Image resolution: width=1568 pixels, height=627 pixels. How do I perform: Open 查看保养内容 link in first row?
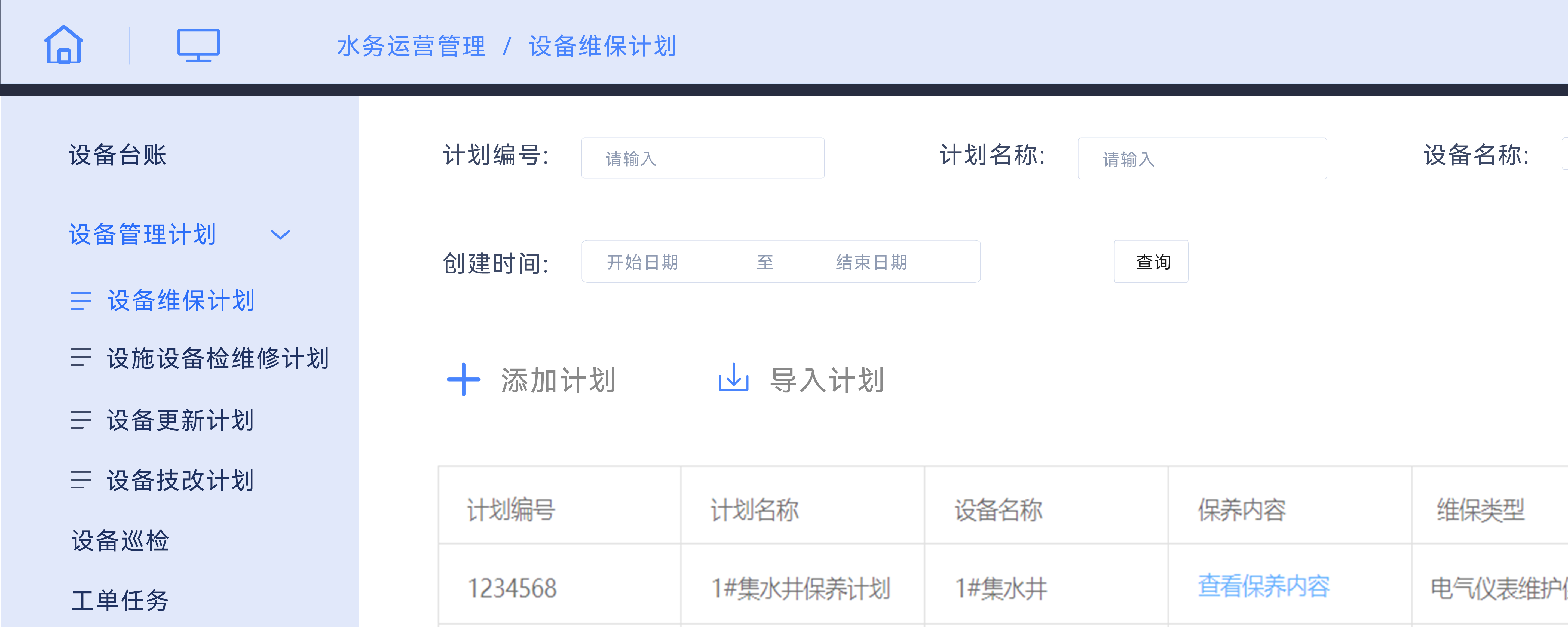click(x=1264, y=586)
